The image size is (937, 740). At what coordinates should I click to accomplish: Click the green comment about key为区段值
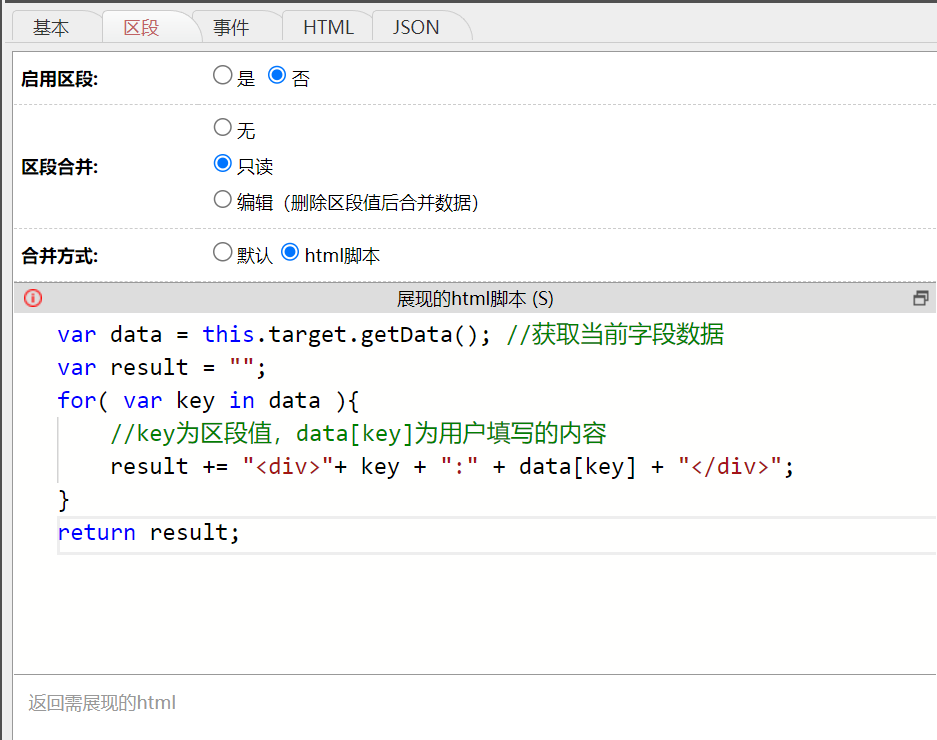[x=358, y=434]
